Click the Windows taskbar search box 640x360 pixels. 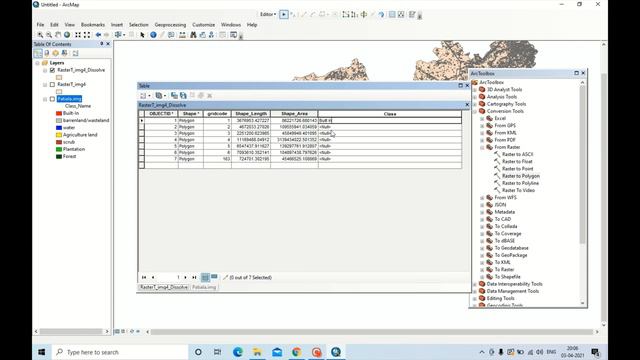[120, 352]
